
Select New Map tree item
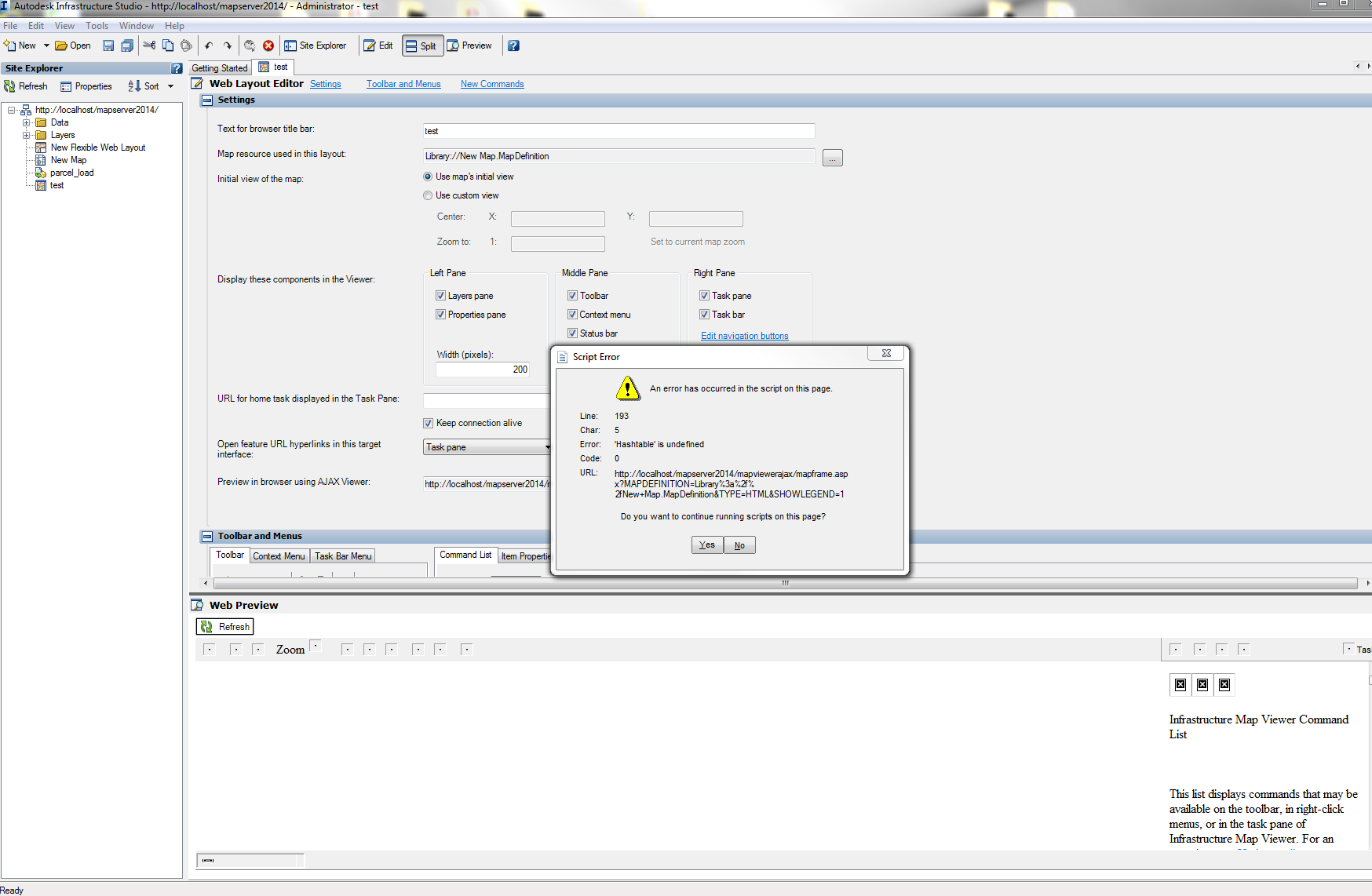68,160
